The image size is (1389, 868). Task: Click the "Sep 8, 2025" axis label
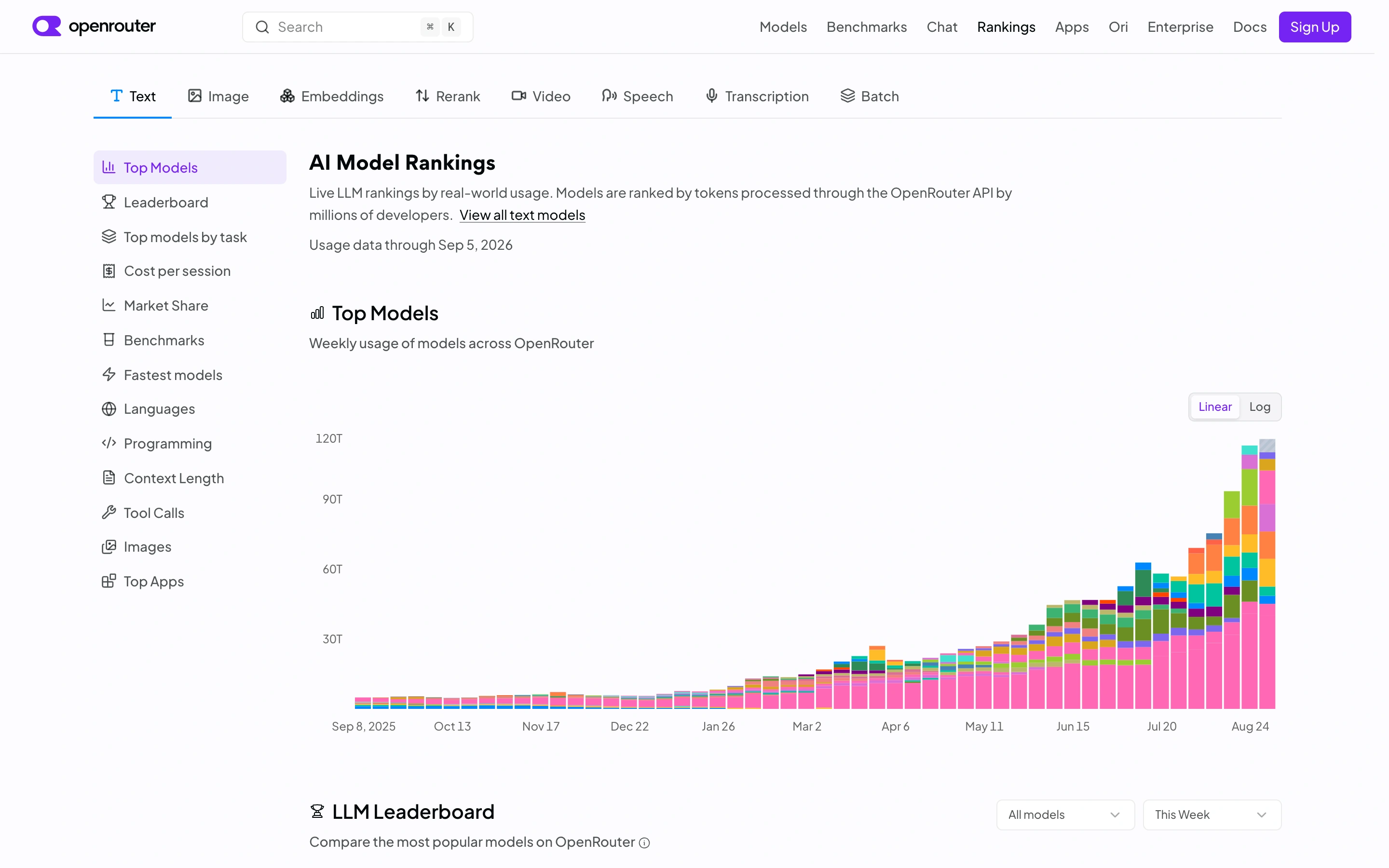pos(364,726)
